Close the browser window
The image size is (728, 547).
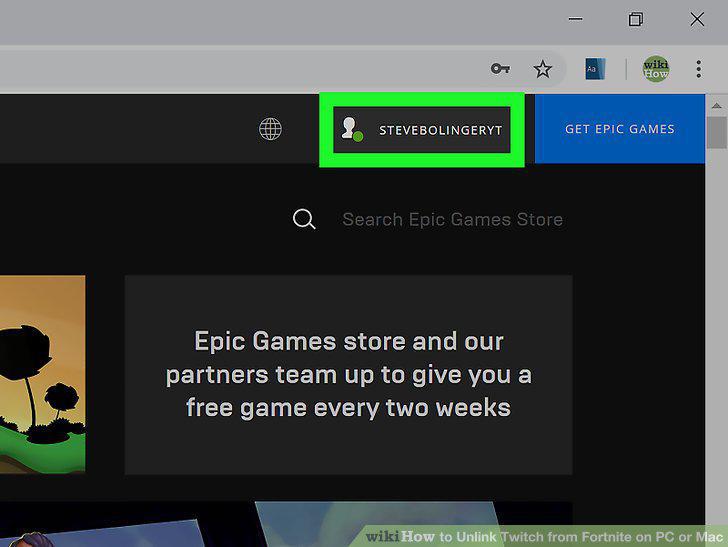[697, 19]
